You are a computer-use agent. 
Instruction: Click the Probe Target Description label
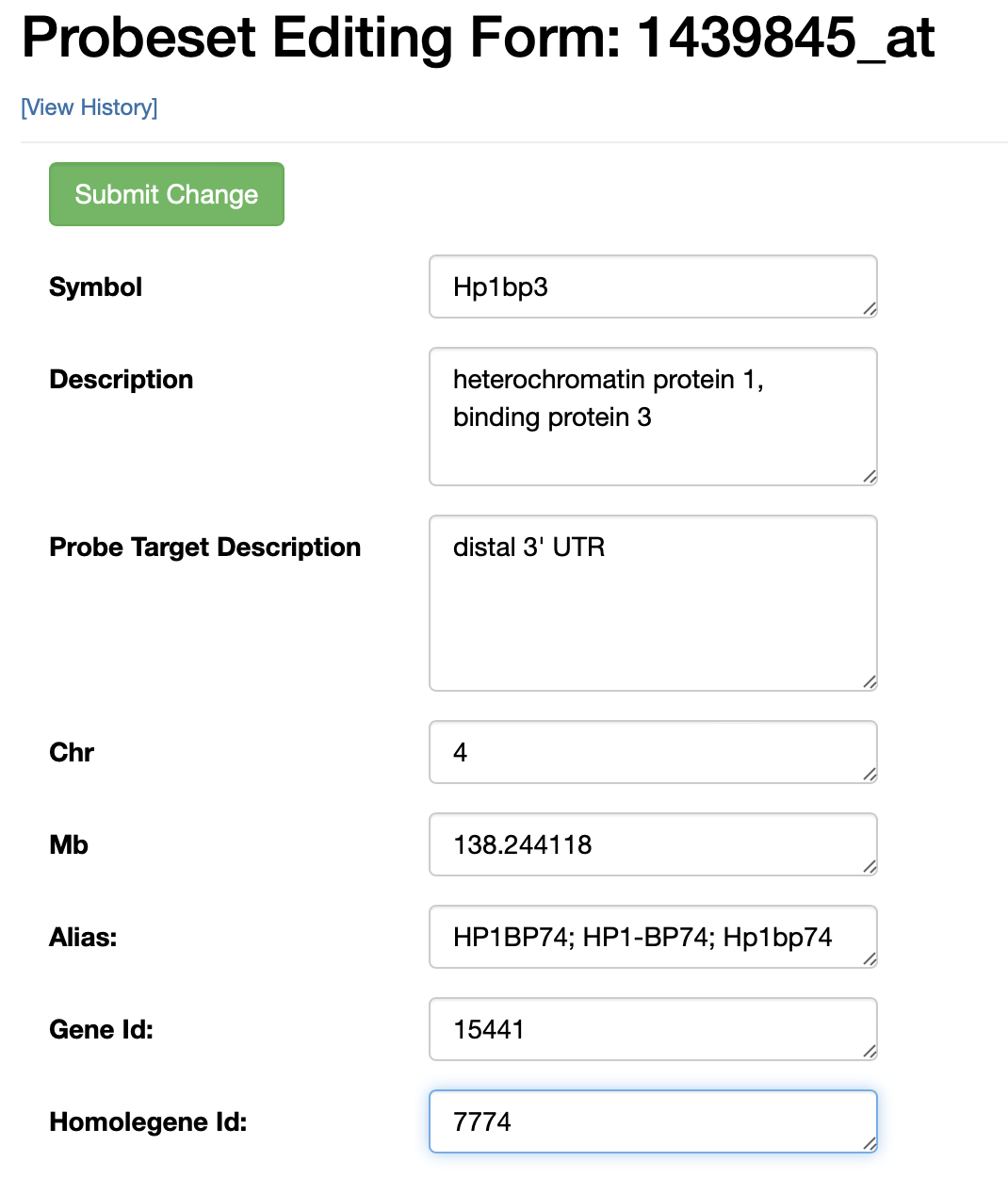pos(204,548)
